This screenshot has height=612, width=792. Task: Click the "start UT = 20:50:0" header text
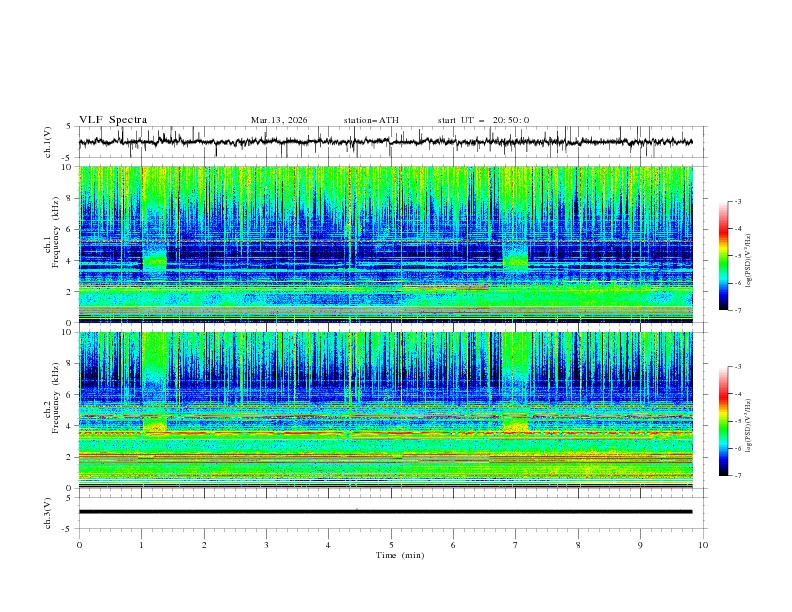coord(483,120)
